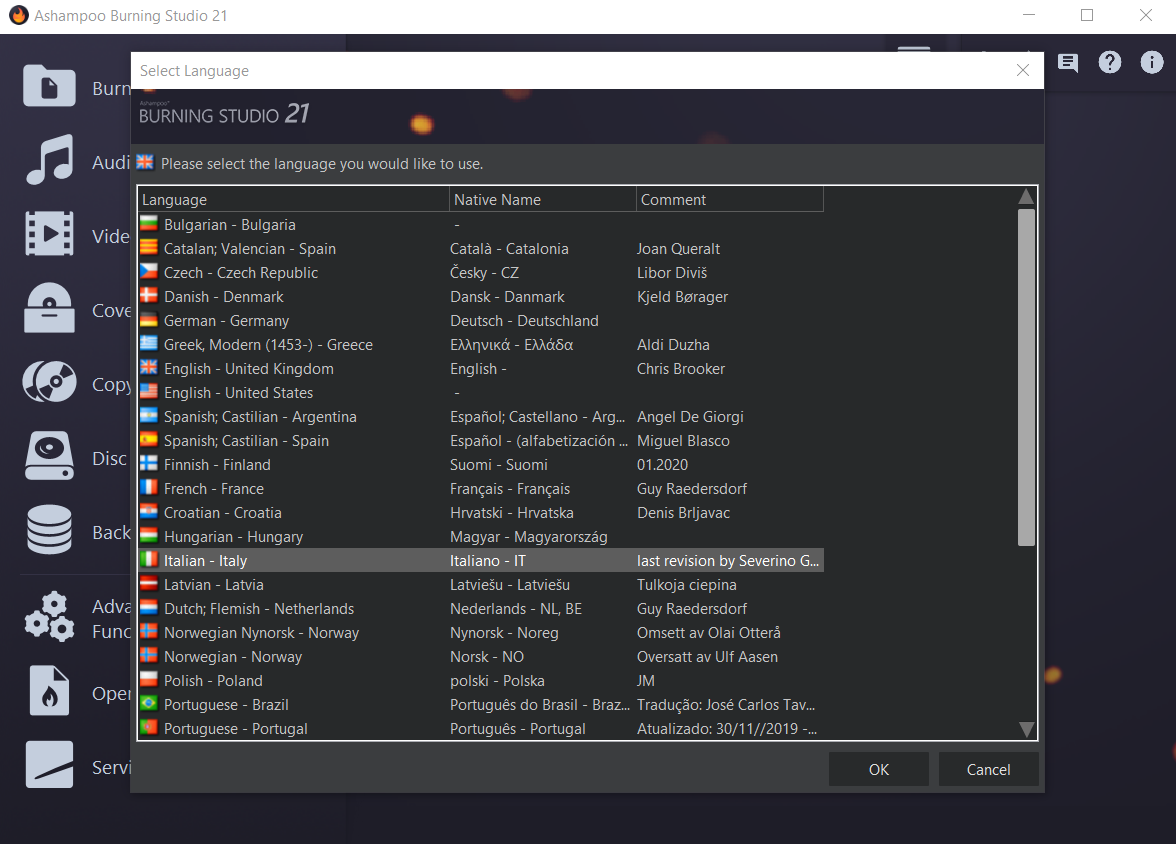Screen dimensions: 1176x844
Task: Open the Cover design icon in sidebar
Action: coord(50,308)
